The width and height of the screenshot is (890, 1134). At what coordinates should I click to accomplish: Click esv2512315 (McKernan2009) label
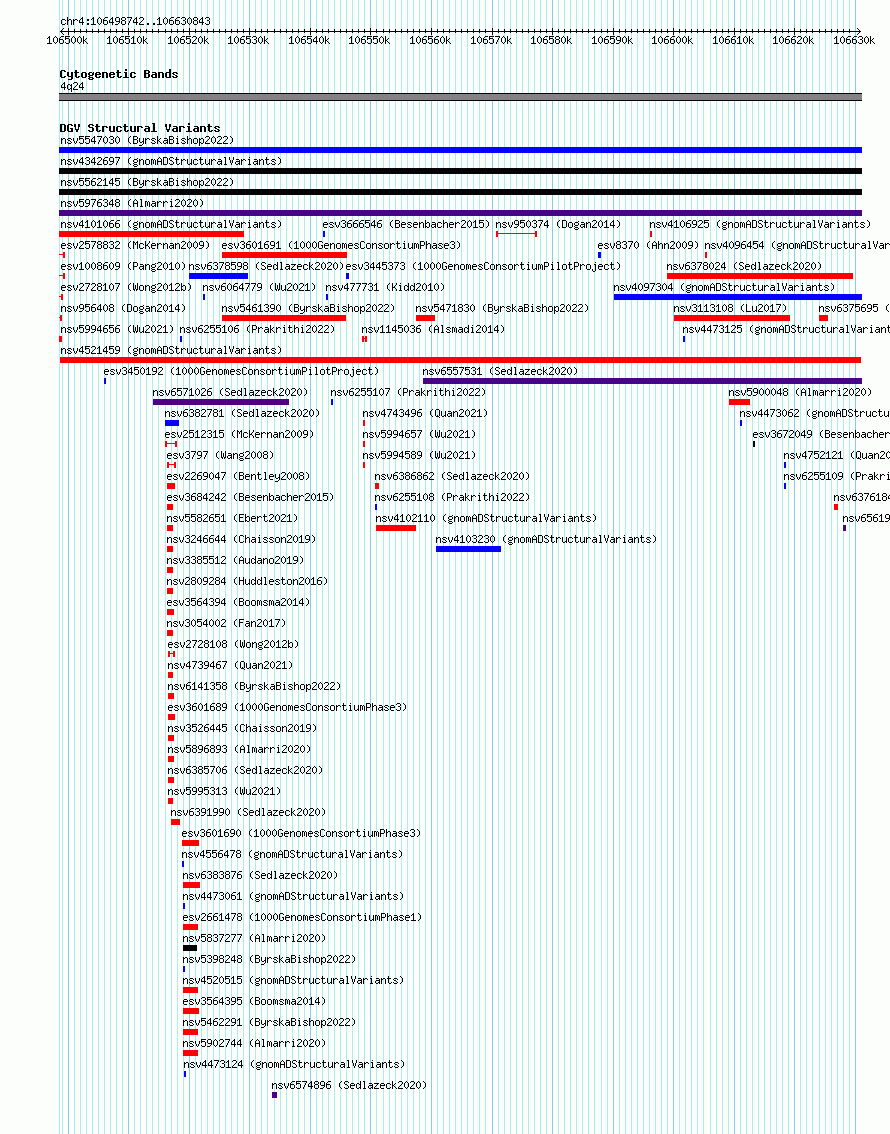[x=239, y=434]
